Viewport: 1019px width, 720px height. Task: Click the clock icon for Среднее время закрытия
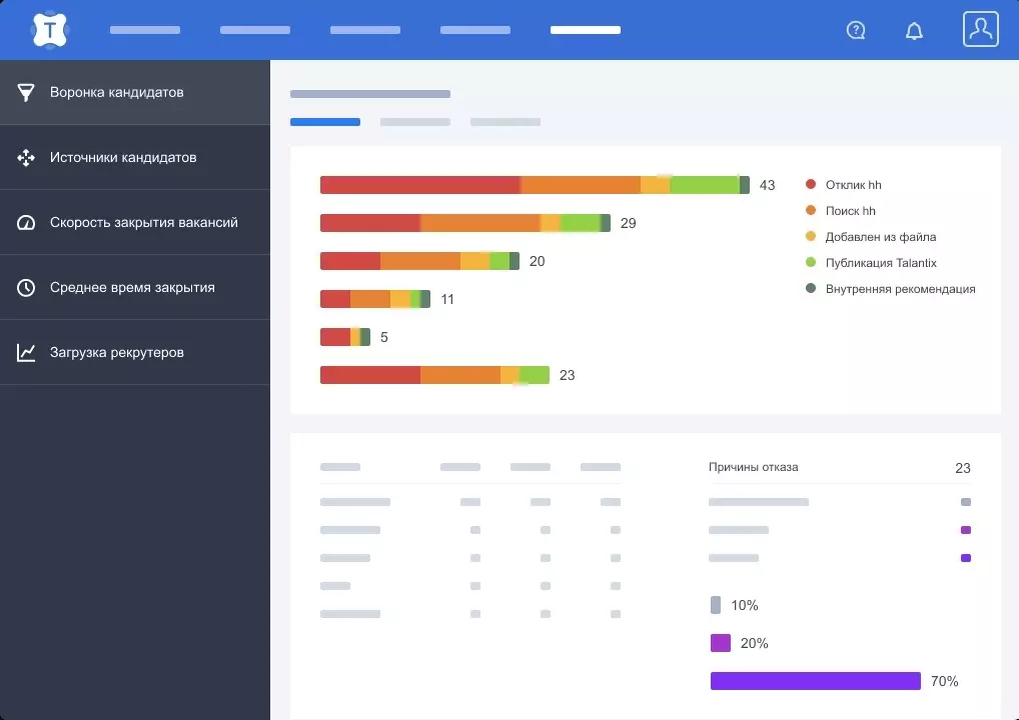26,287
